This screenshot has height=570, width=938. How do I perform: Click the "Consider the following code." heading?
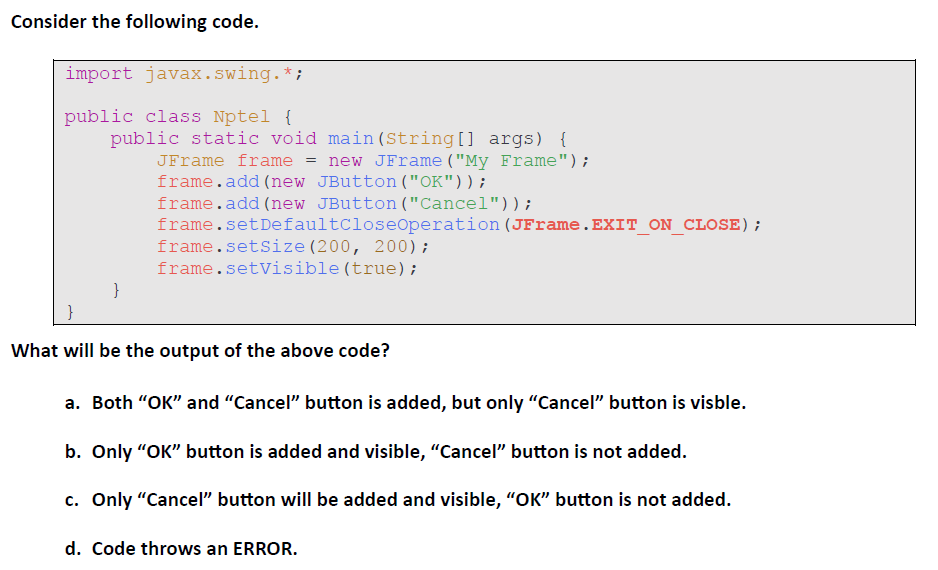(x=134, y=21)
